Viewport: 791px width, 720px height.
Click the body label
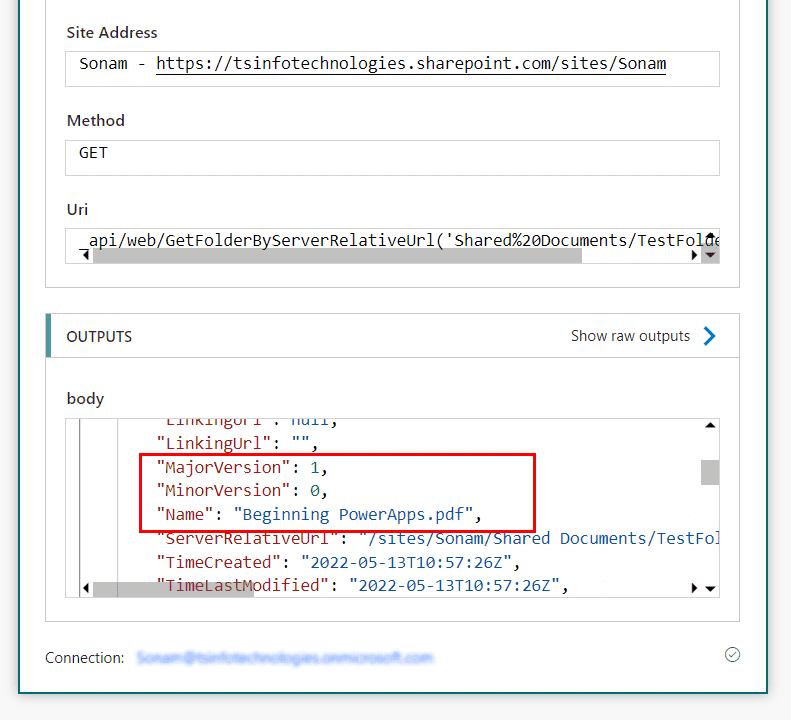tap(85, 399)
